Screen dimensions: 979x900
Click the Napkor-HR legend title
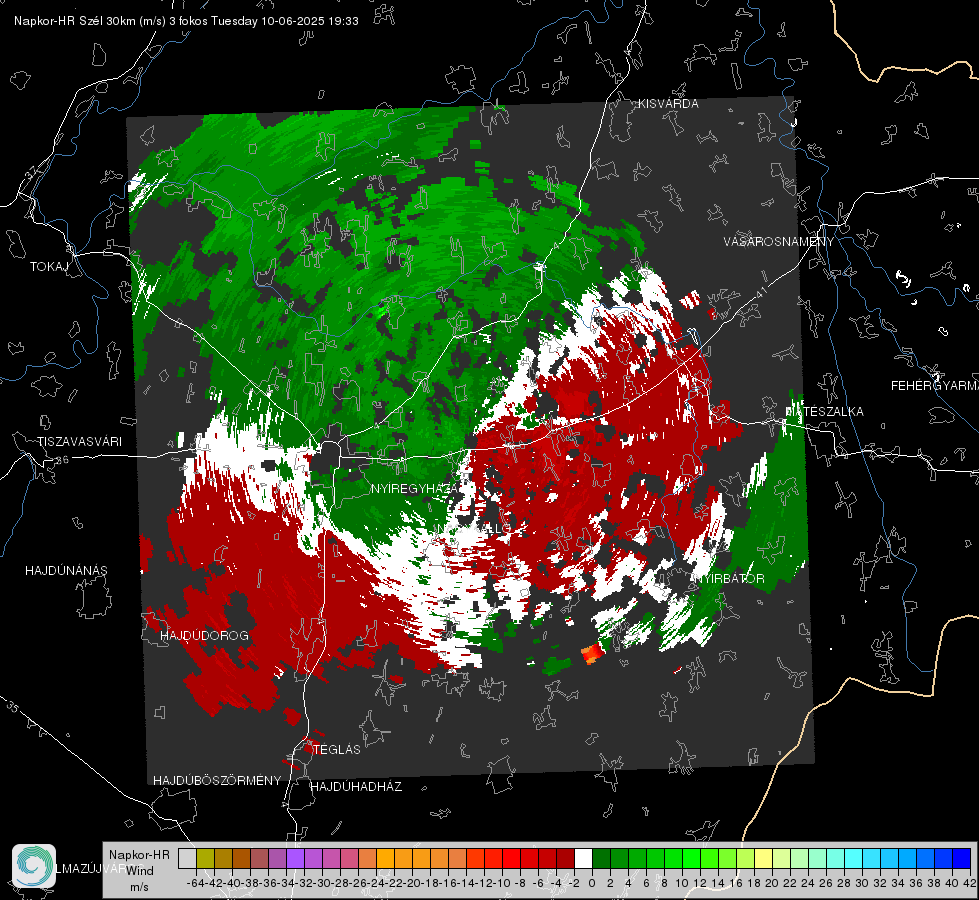point(139,854)
